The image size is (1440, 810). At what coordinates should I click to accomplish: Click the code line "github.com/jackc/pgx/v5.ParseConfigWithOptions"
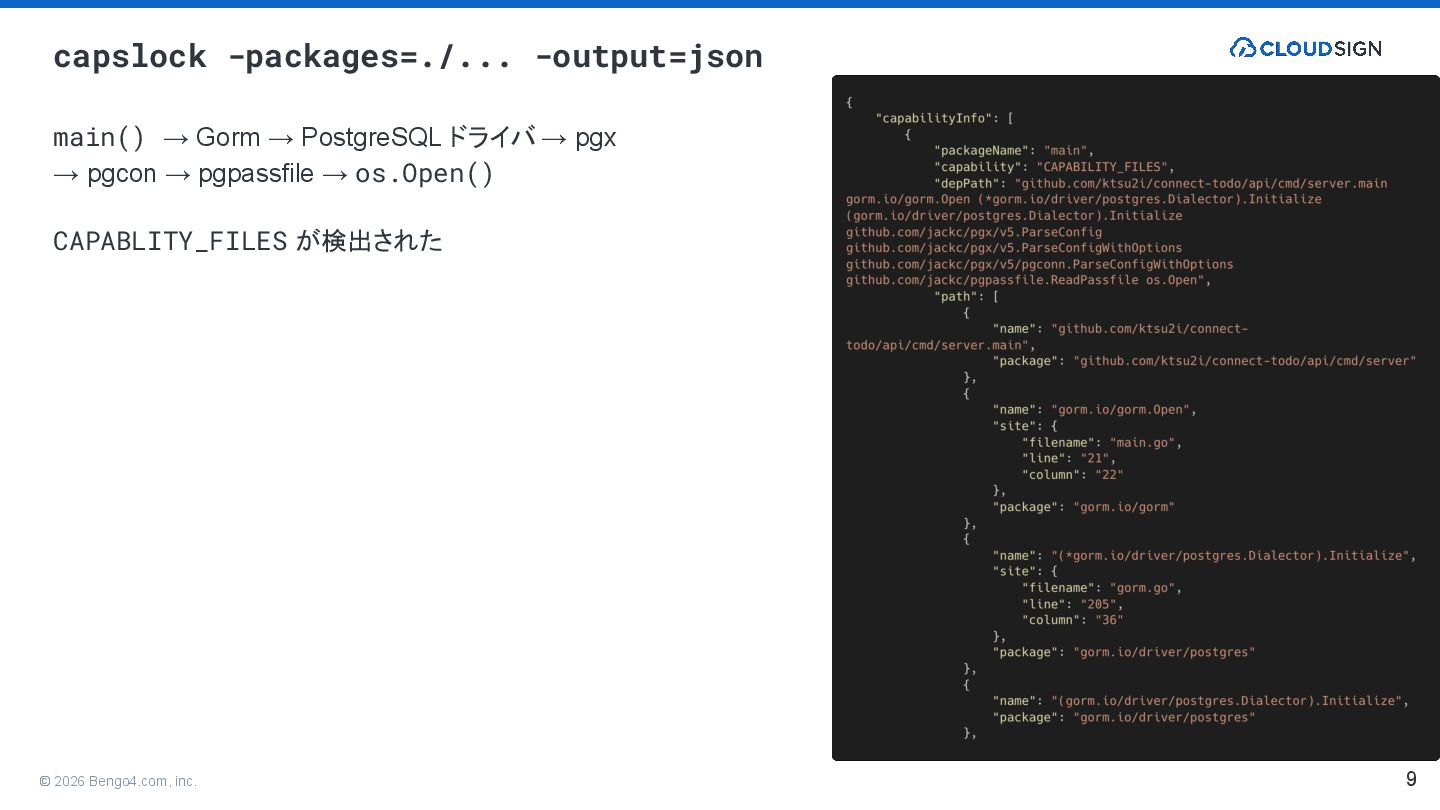point(1014,248)
